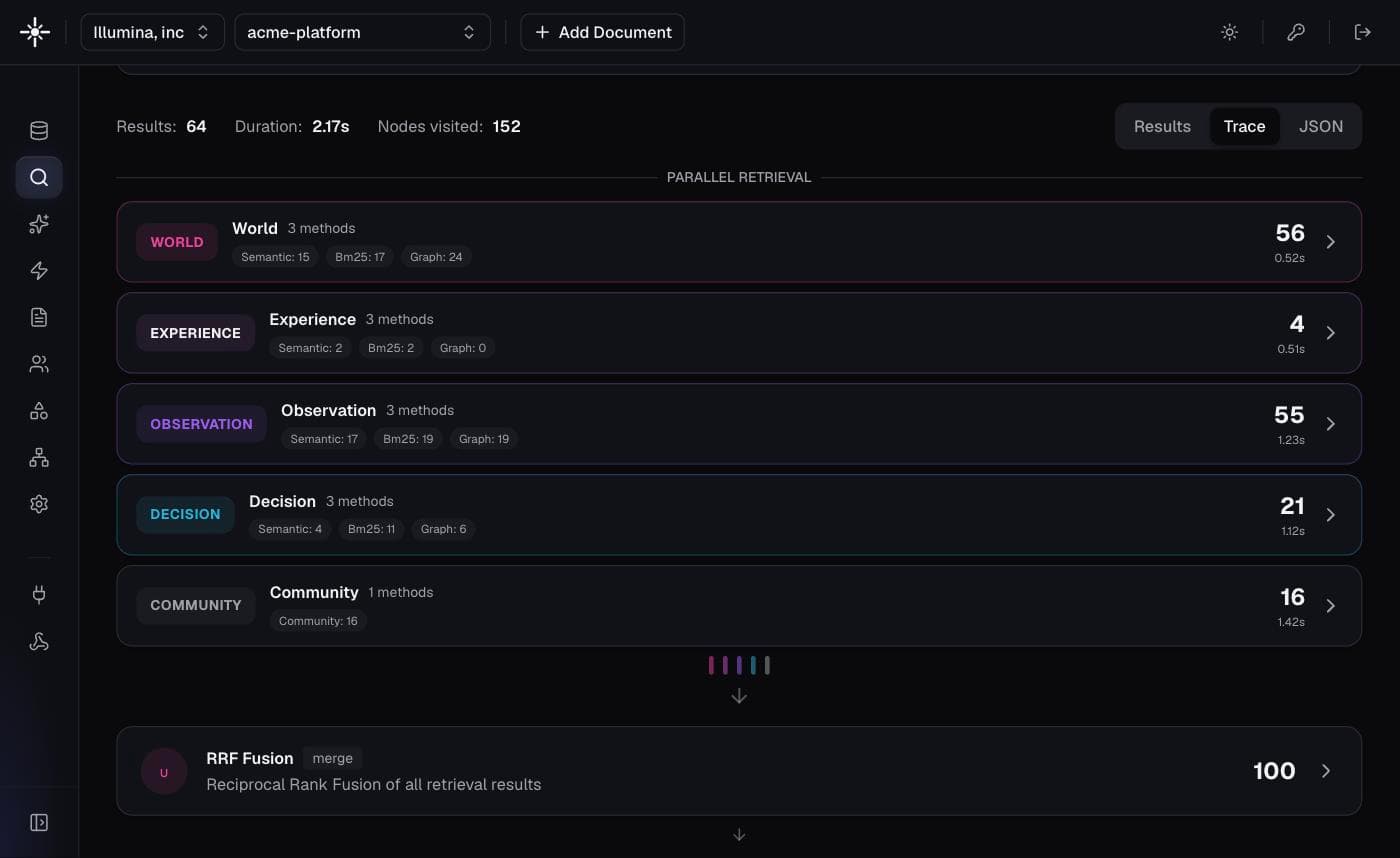
Task: Click the Results 64 count
Action: point(196,126)
